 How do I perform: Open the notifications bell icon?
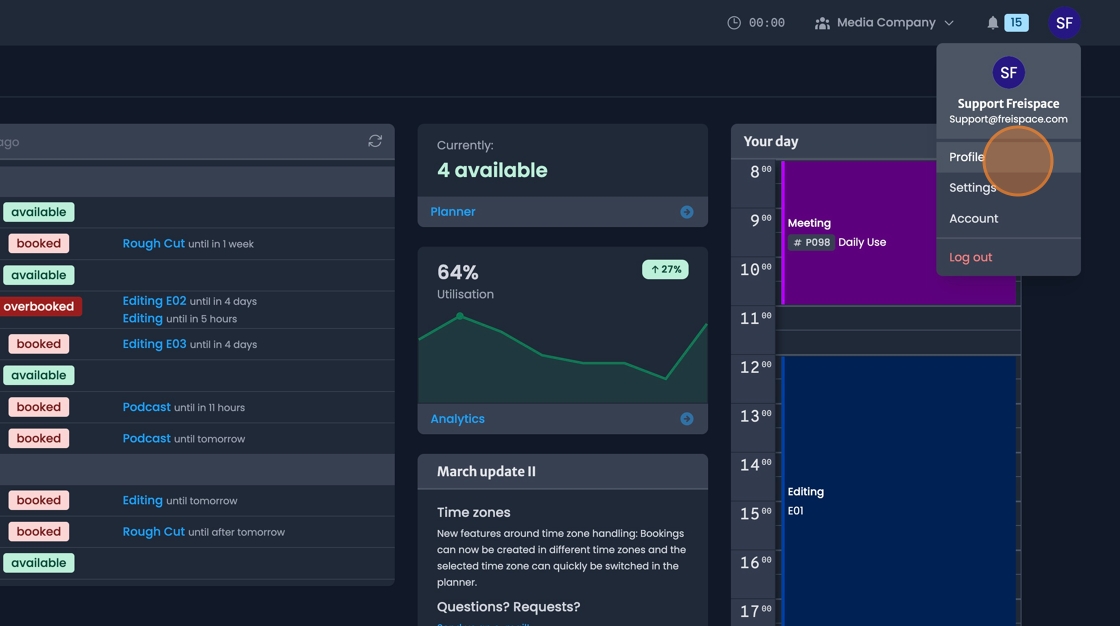point(992,23)
